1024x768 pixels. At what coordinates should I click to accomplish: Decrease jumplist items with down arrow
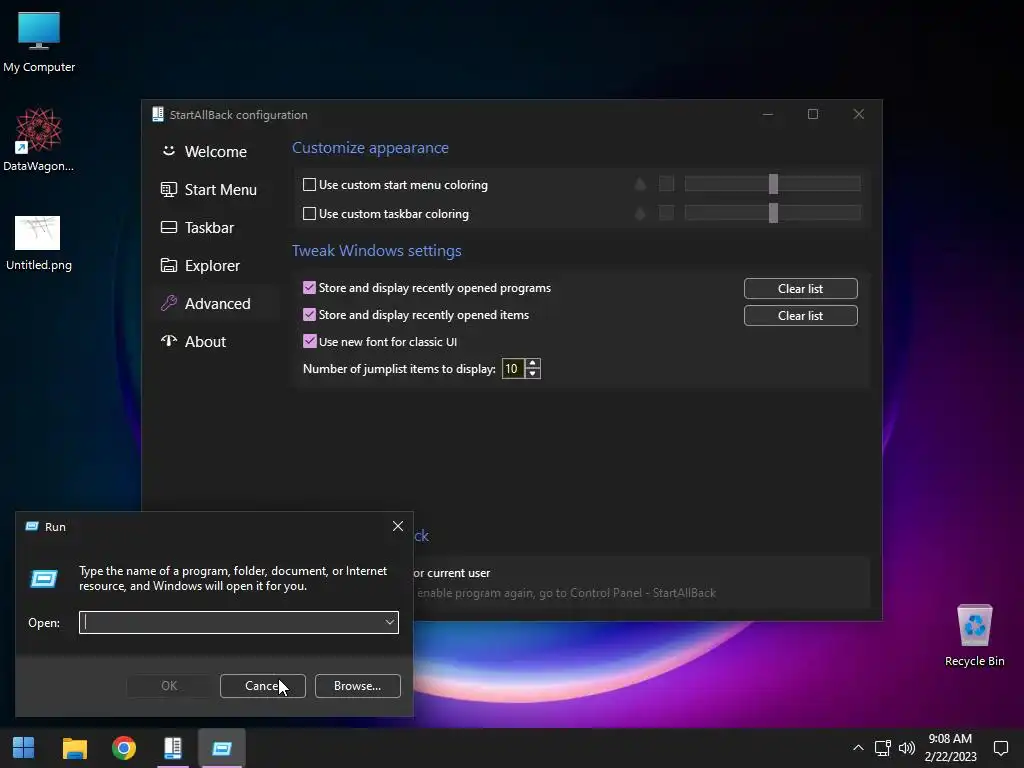point(533,374)
